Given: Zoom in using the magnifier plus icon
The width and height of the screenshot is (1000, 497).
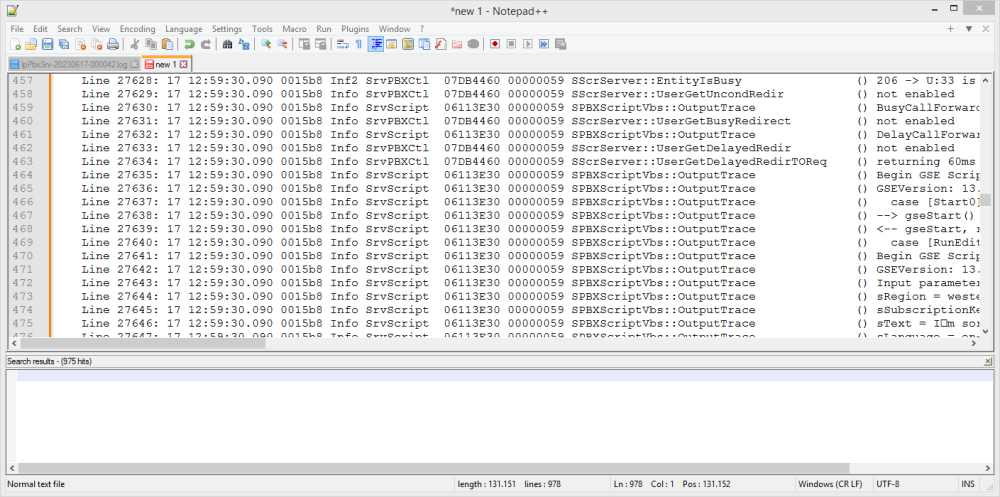Looking at the screenshot, I should point(266,44).
